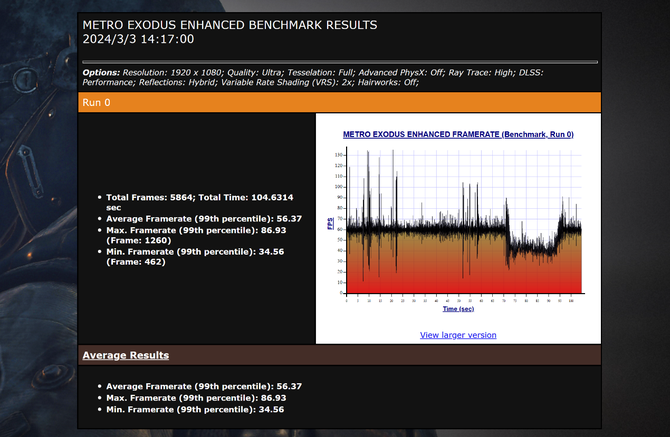Click the framerate chart title link

[x=458, y=134]
